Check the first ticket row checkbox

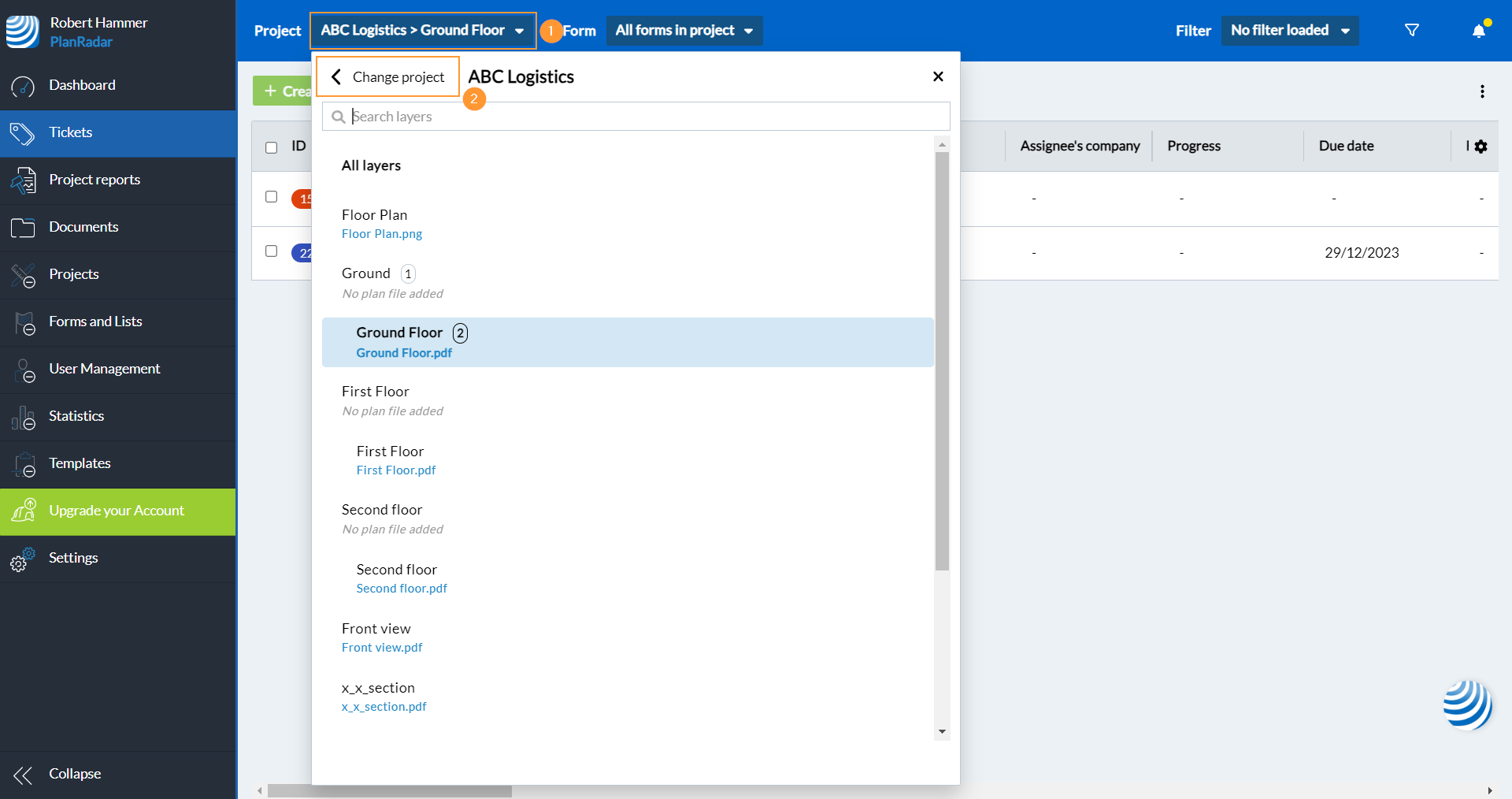272,197
